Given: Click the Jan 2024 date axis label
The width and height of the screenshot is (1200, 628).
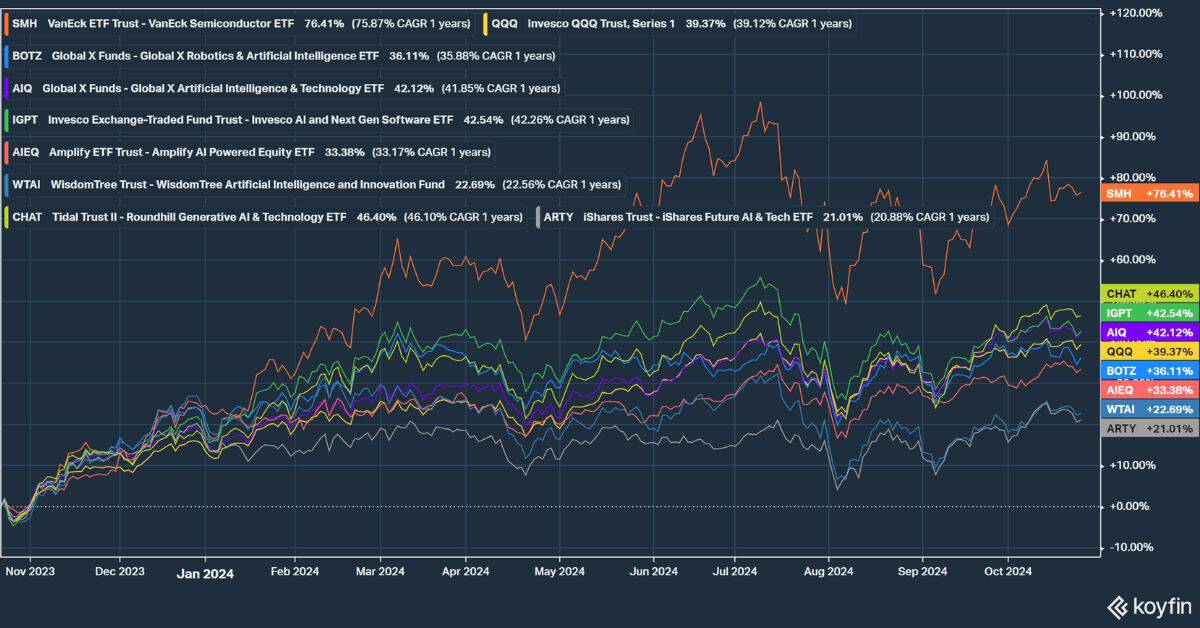Looking at the screenshot, I should 205,575.
